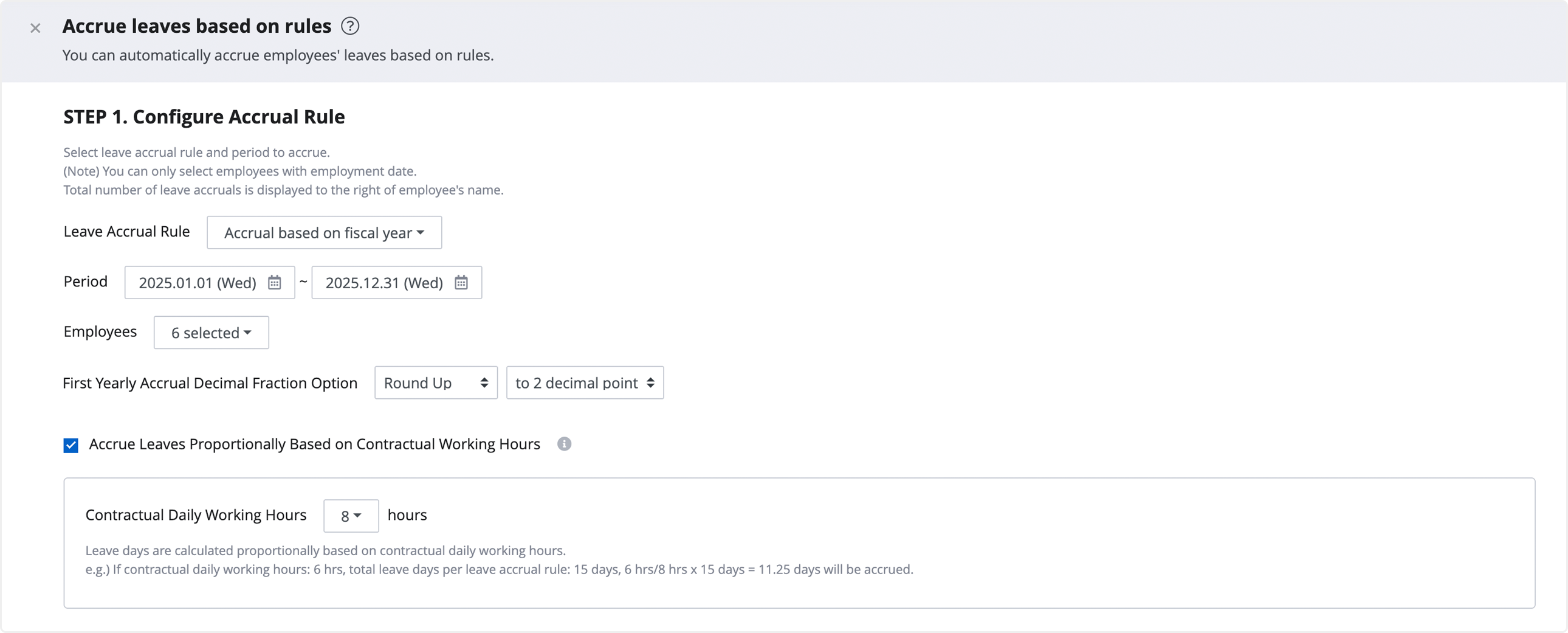Click the help icon beside the title
1568x633 pixels.
350,26
